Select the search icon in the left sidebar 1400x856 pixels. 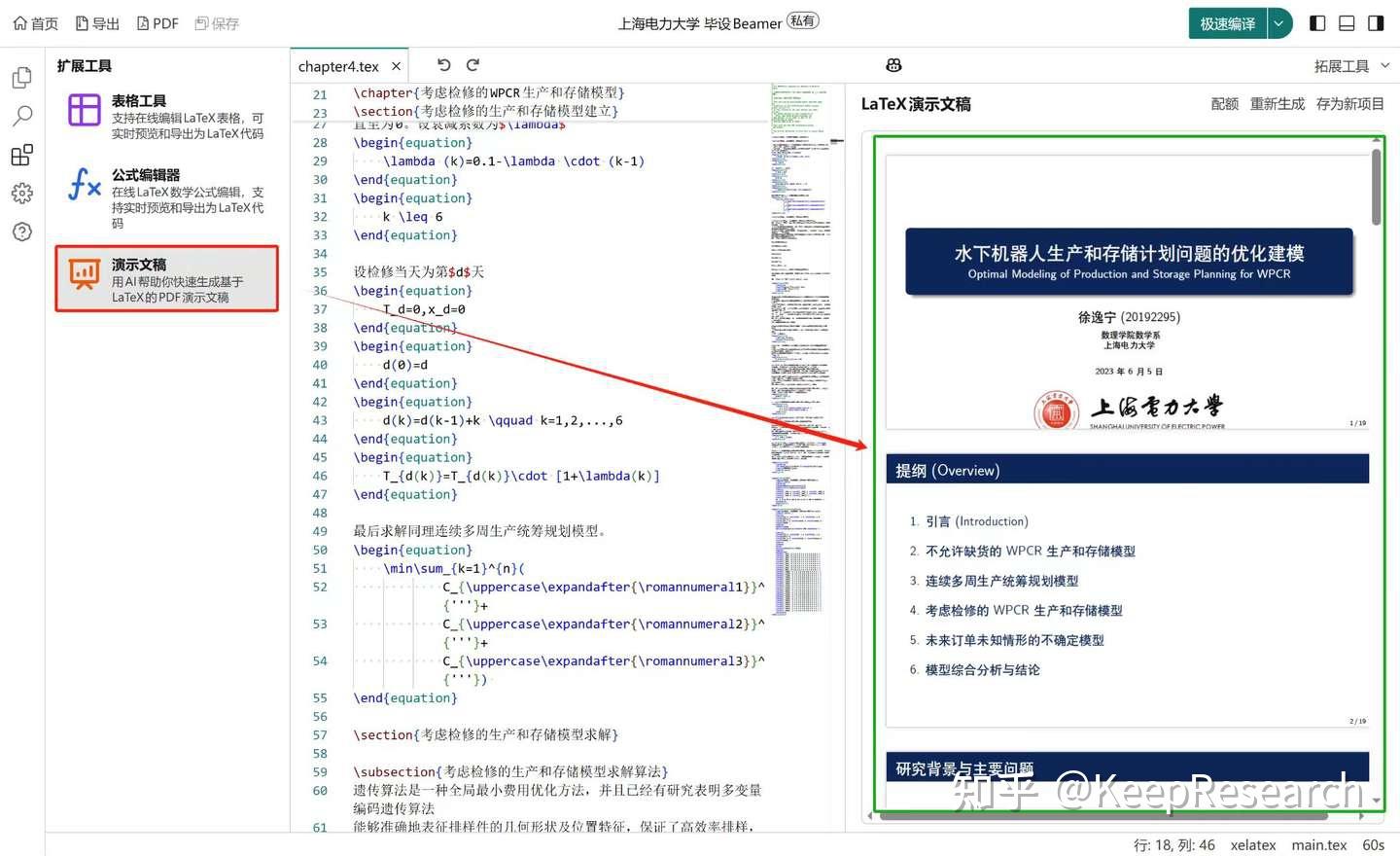21,116
